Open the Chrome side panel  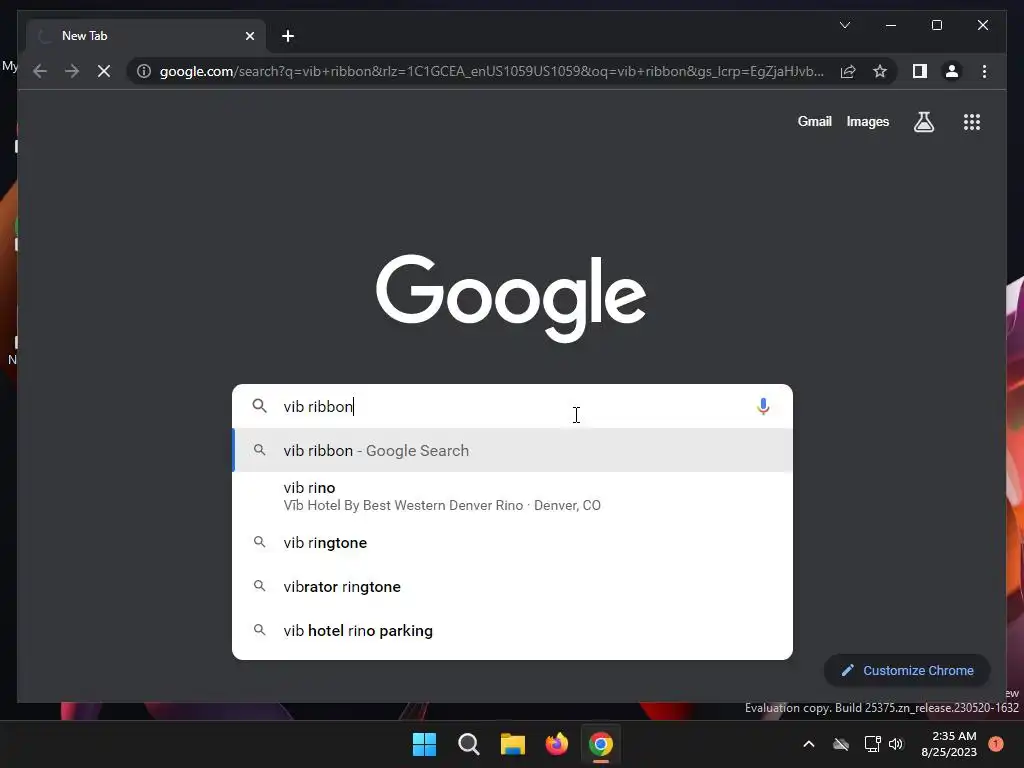[x=920, y=71]
